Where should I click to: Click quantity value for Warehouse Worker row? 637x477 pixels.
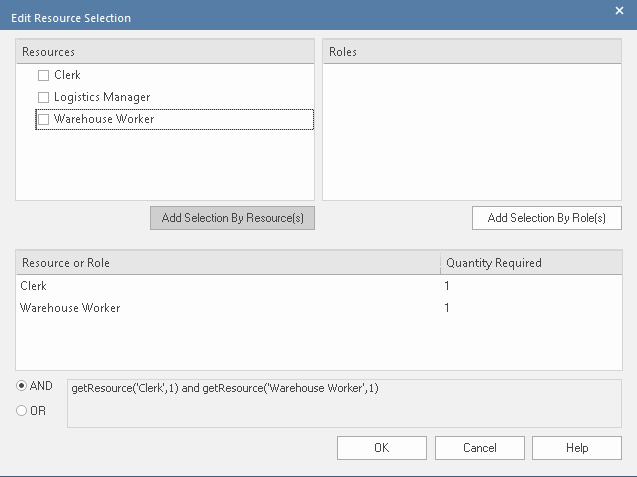tap(448, 308)
